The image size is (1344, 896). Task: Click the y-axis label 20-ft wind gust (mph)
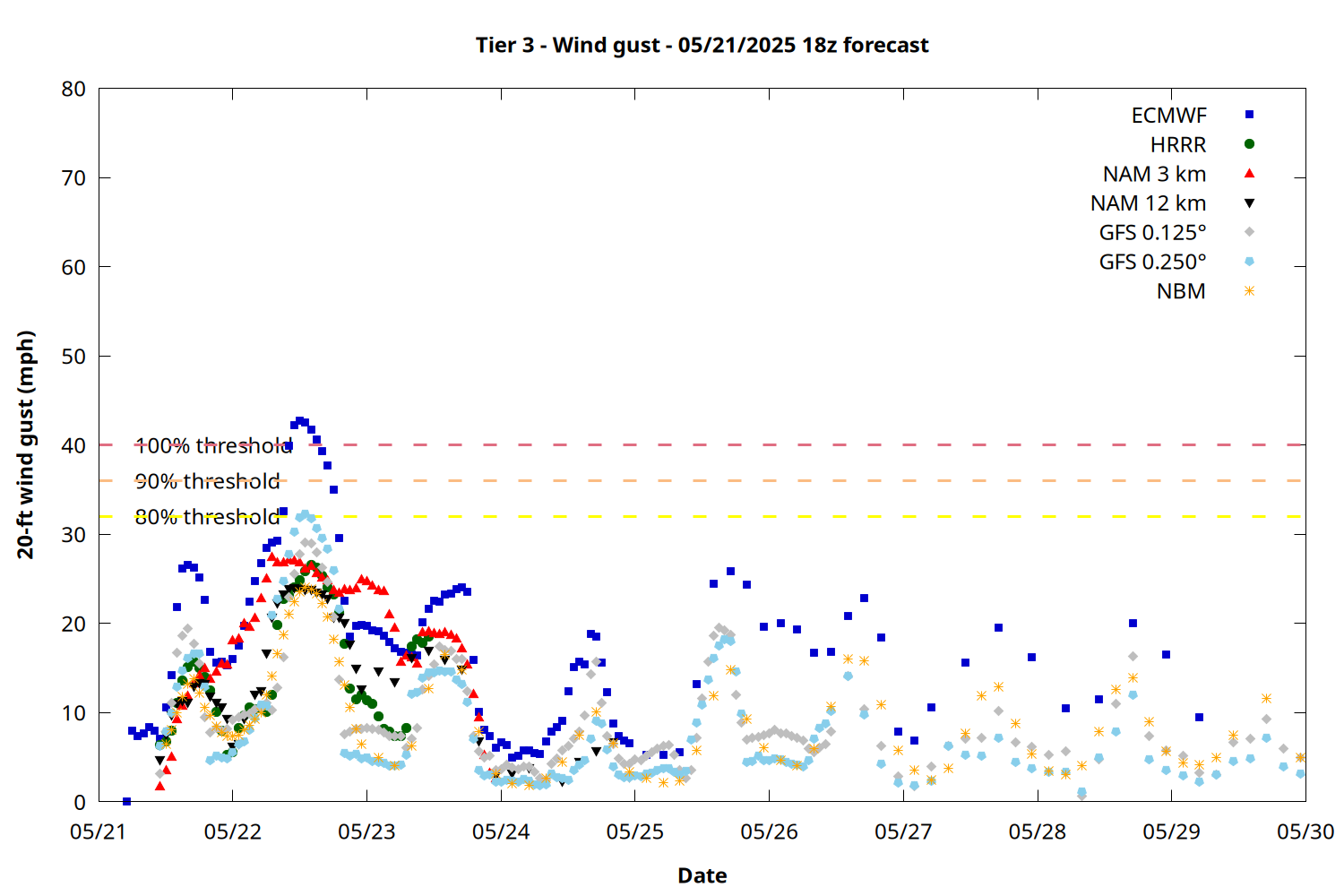(x=26, y=444)
